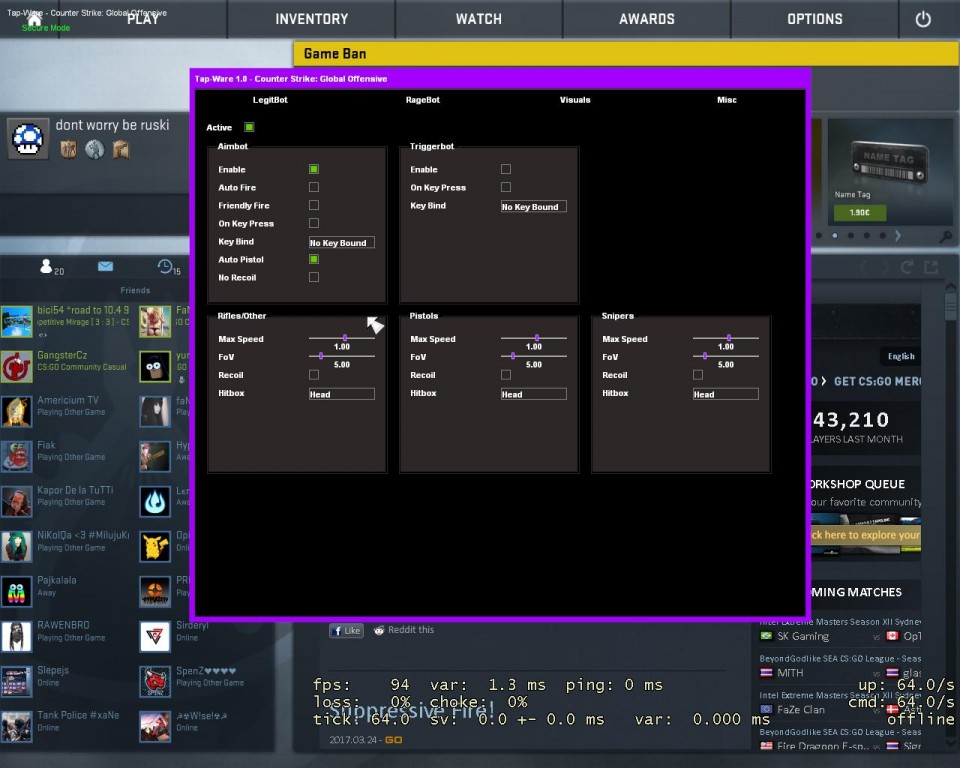This screenshot has height=768, width=960.
Task: Open the OPTIONS menu
Action: (815, 19)
